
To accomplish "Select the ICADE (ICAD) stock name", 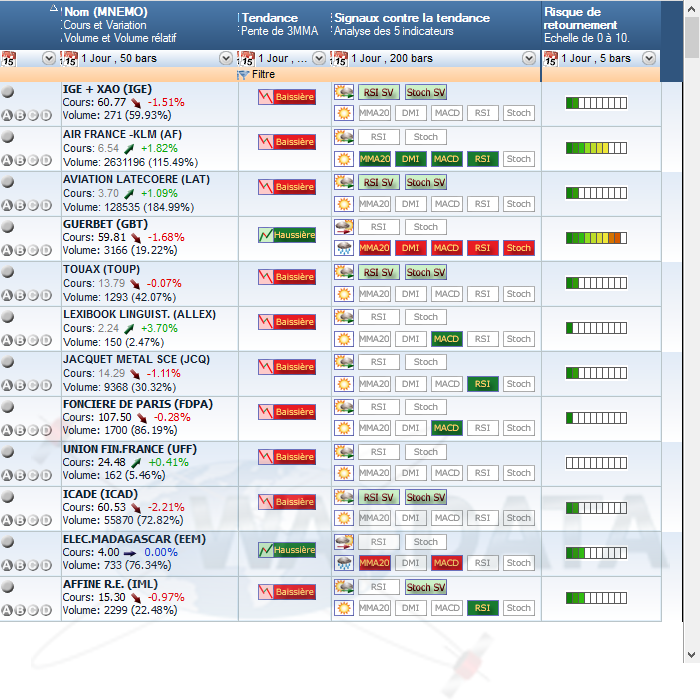I will pyautogui.click(x=100, y=494).
